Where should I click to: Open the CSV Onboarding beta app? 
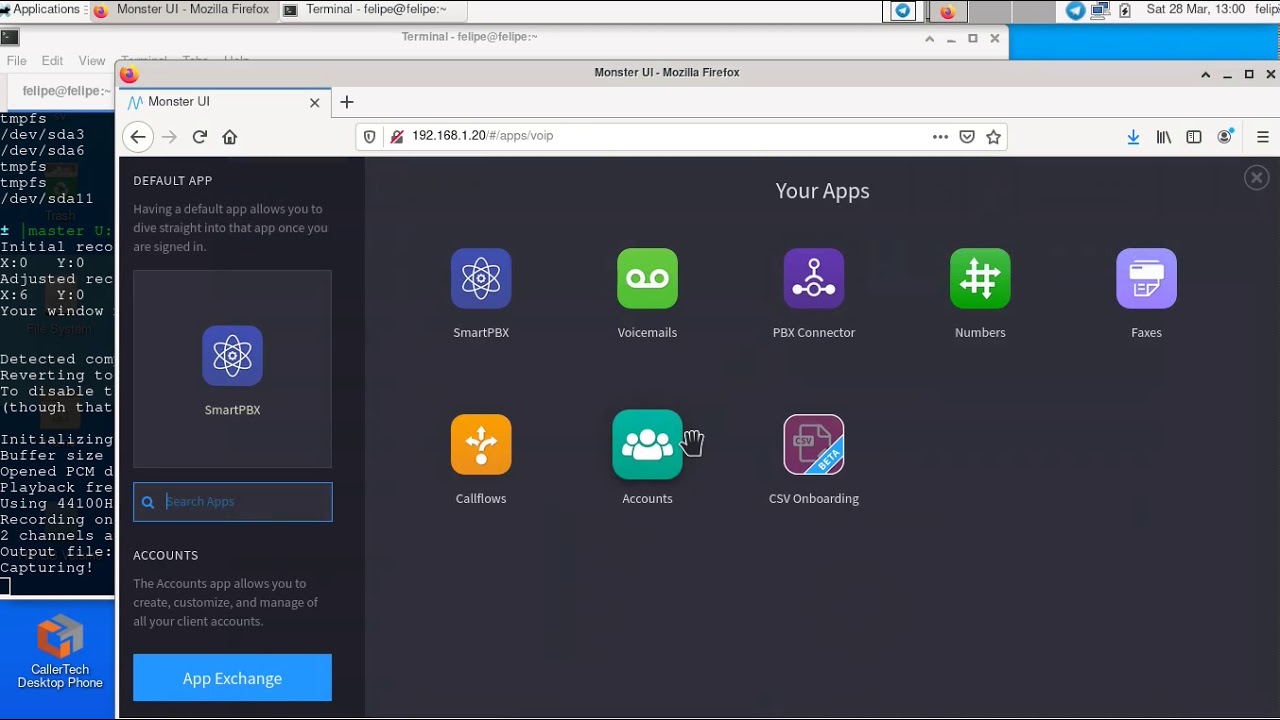(x=813, y=445)
